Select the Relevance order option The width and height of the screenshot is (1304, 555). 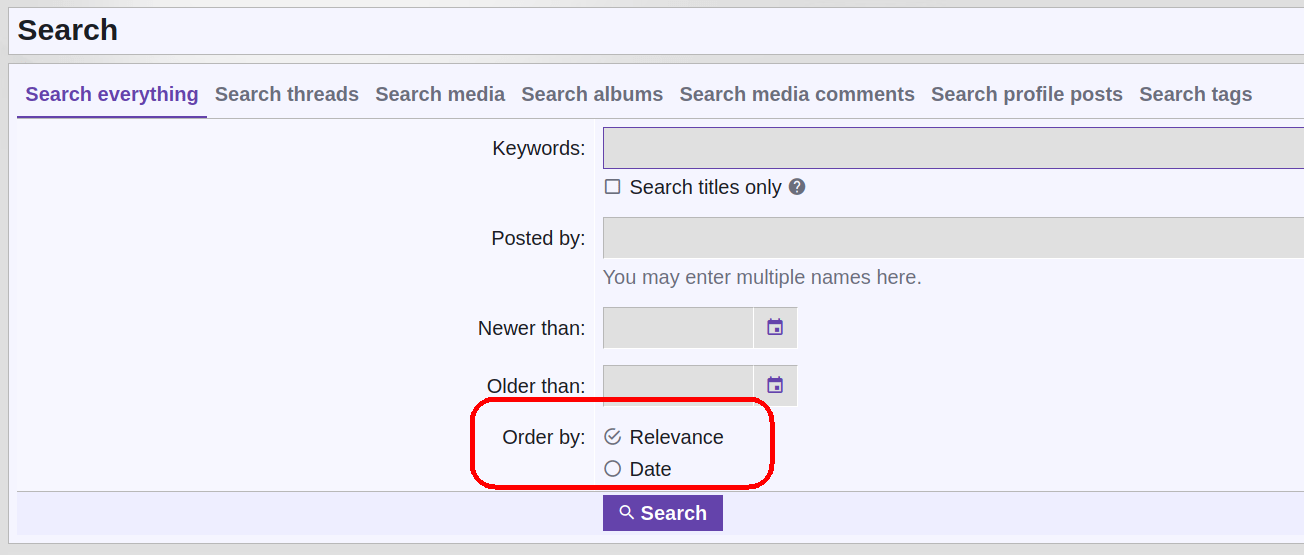pyautogui.click(x=613, y=437)
